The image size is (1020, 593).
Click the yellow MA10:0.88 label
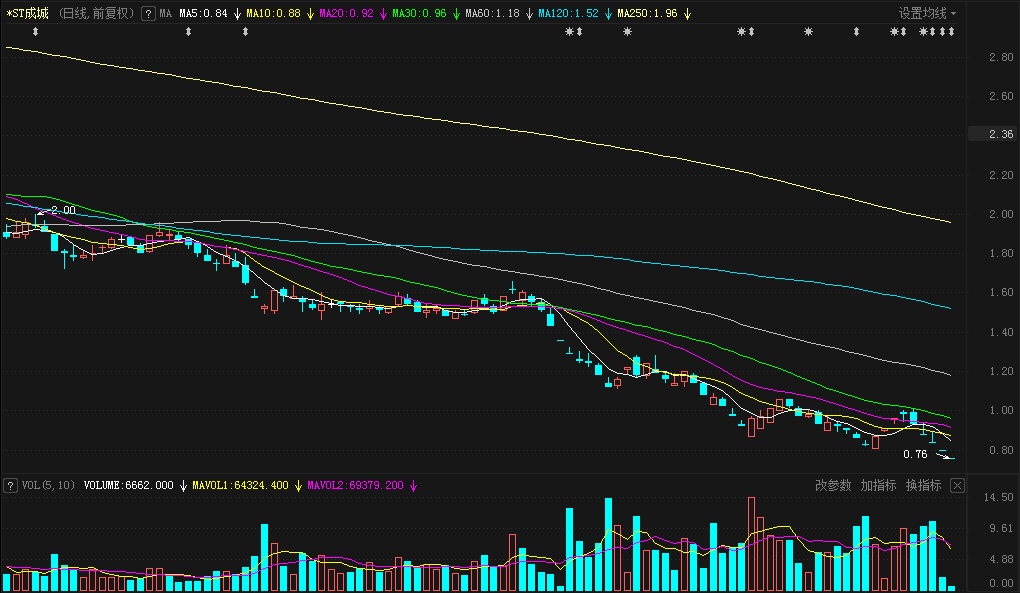273,14
